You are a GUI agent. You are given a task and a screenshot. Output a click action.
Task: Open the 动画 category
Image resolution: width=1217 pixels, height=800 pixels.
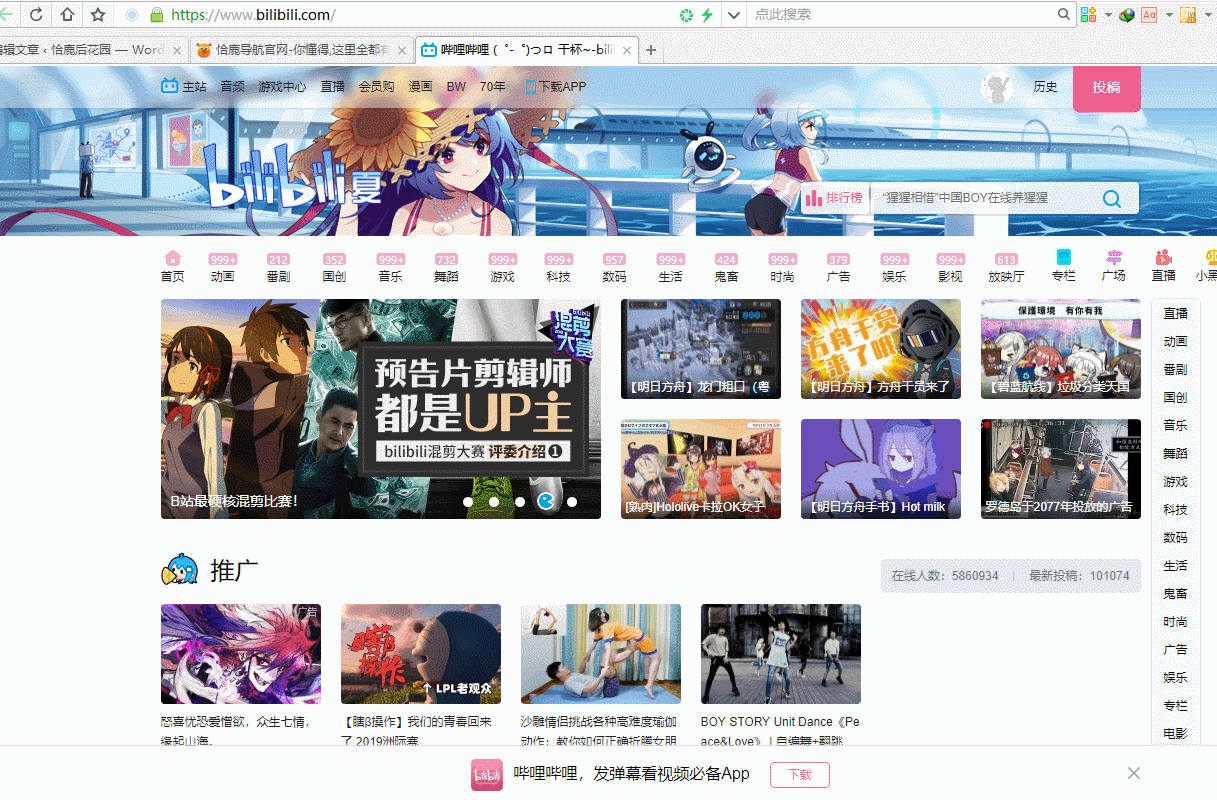[223, 267]
